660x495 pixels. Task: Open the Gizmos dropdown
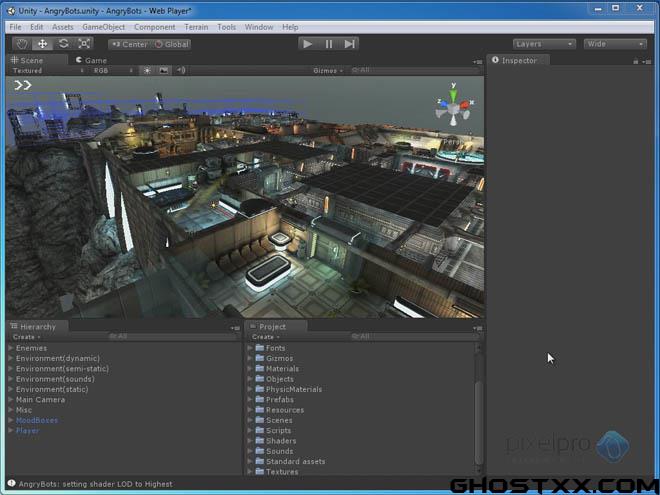(x=328, y=71)
